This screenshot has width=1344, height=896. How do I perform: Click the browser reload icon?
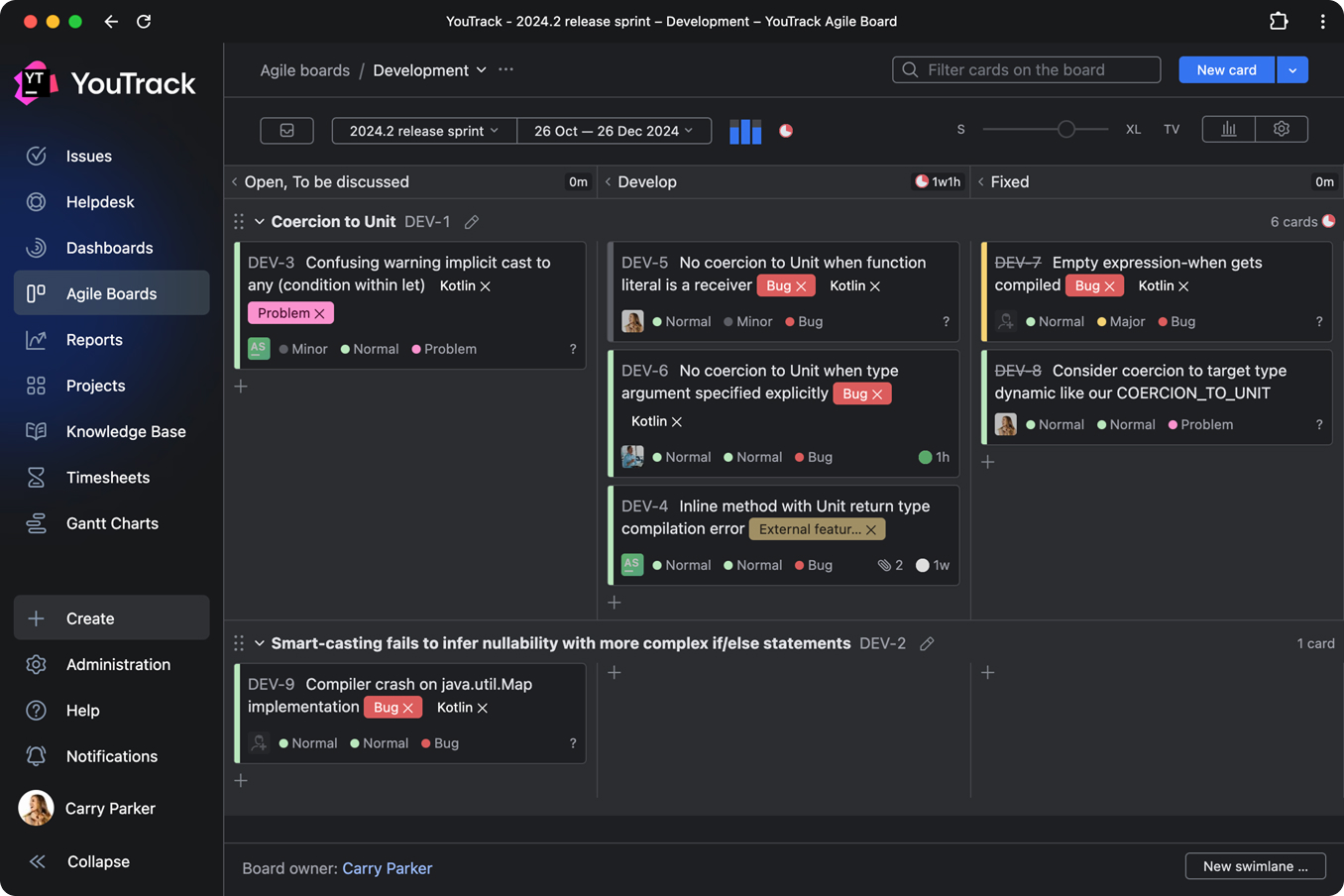click(144, 21)
